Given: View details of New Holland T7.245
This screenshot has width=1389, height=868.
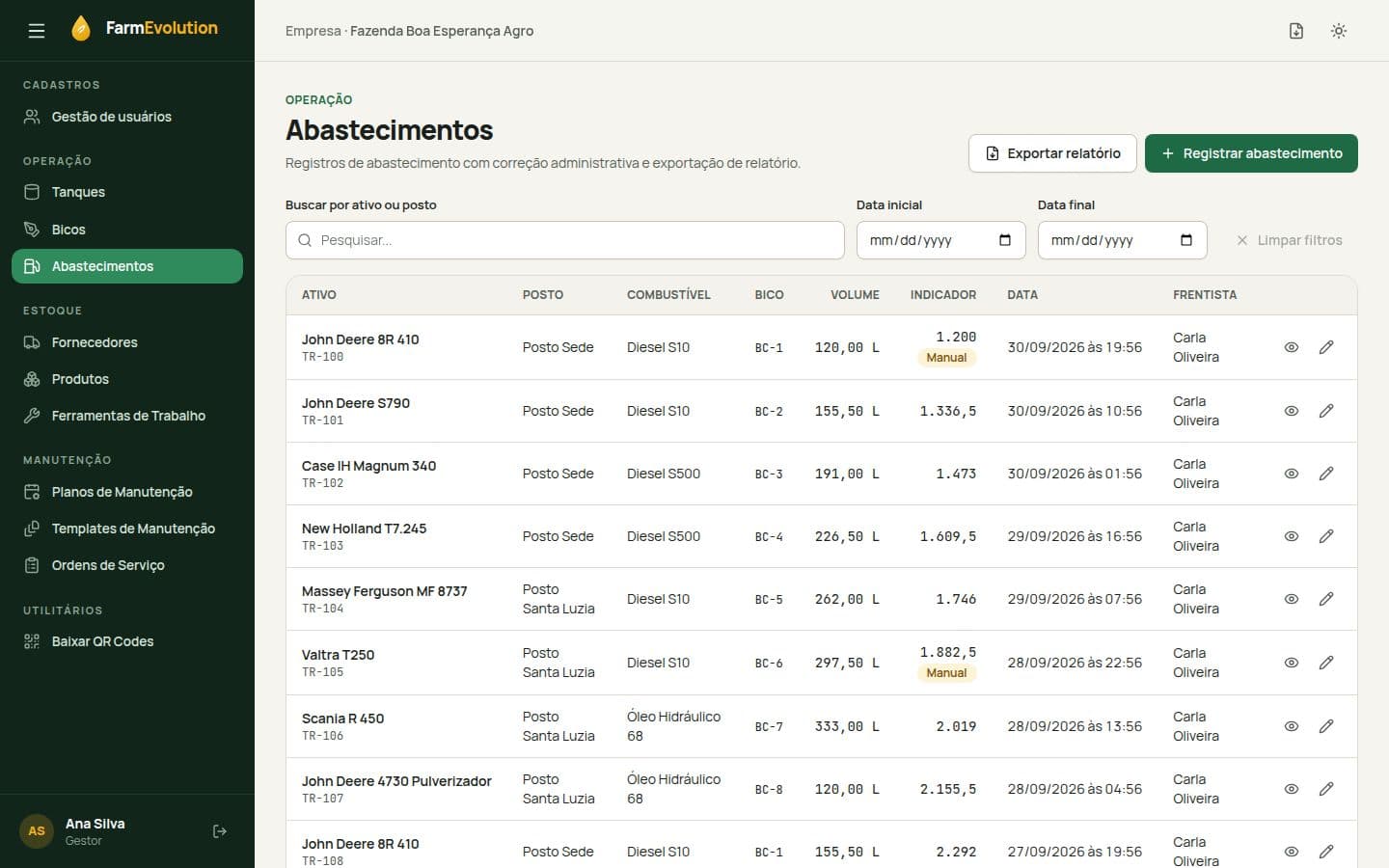Looking at the screenshot, I should point(1292,536).
